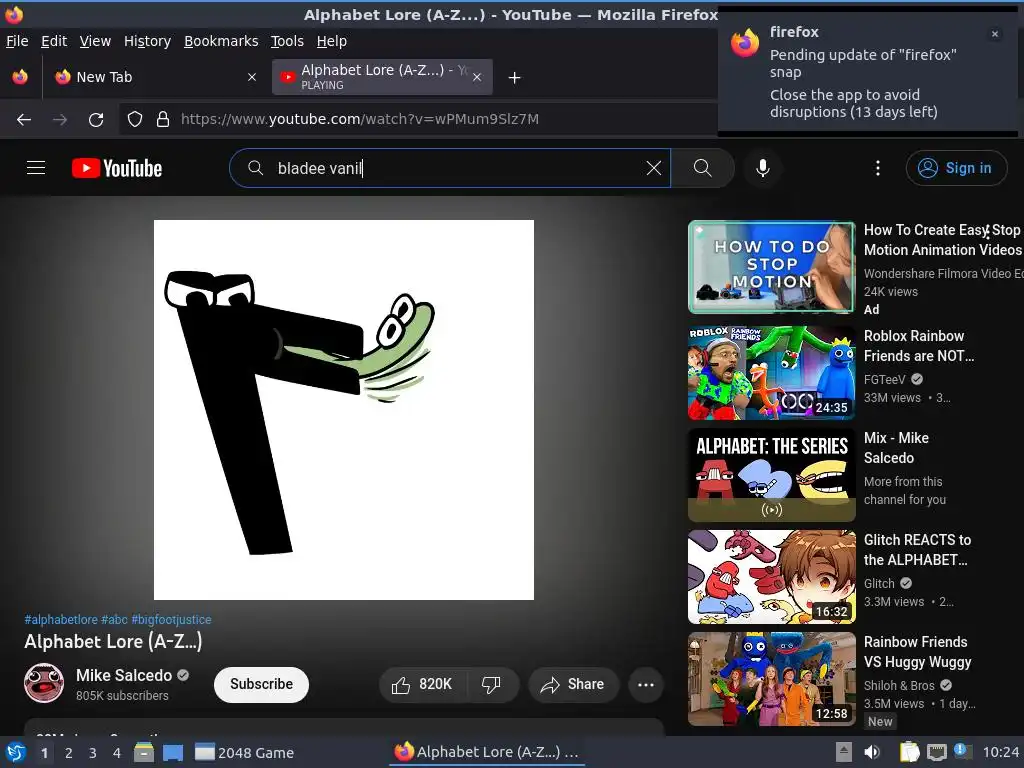
Task: Open 'Mix - Mike Salcedo' title
Action: (896, 448)
